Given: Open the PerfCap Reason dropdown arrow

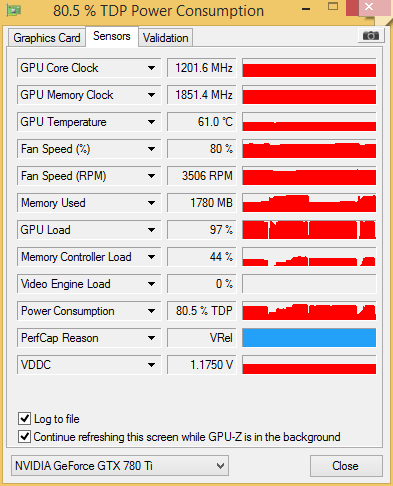Looking at the screenshot, I should tap(151, 338).
